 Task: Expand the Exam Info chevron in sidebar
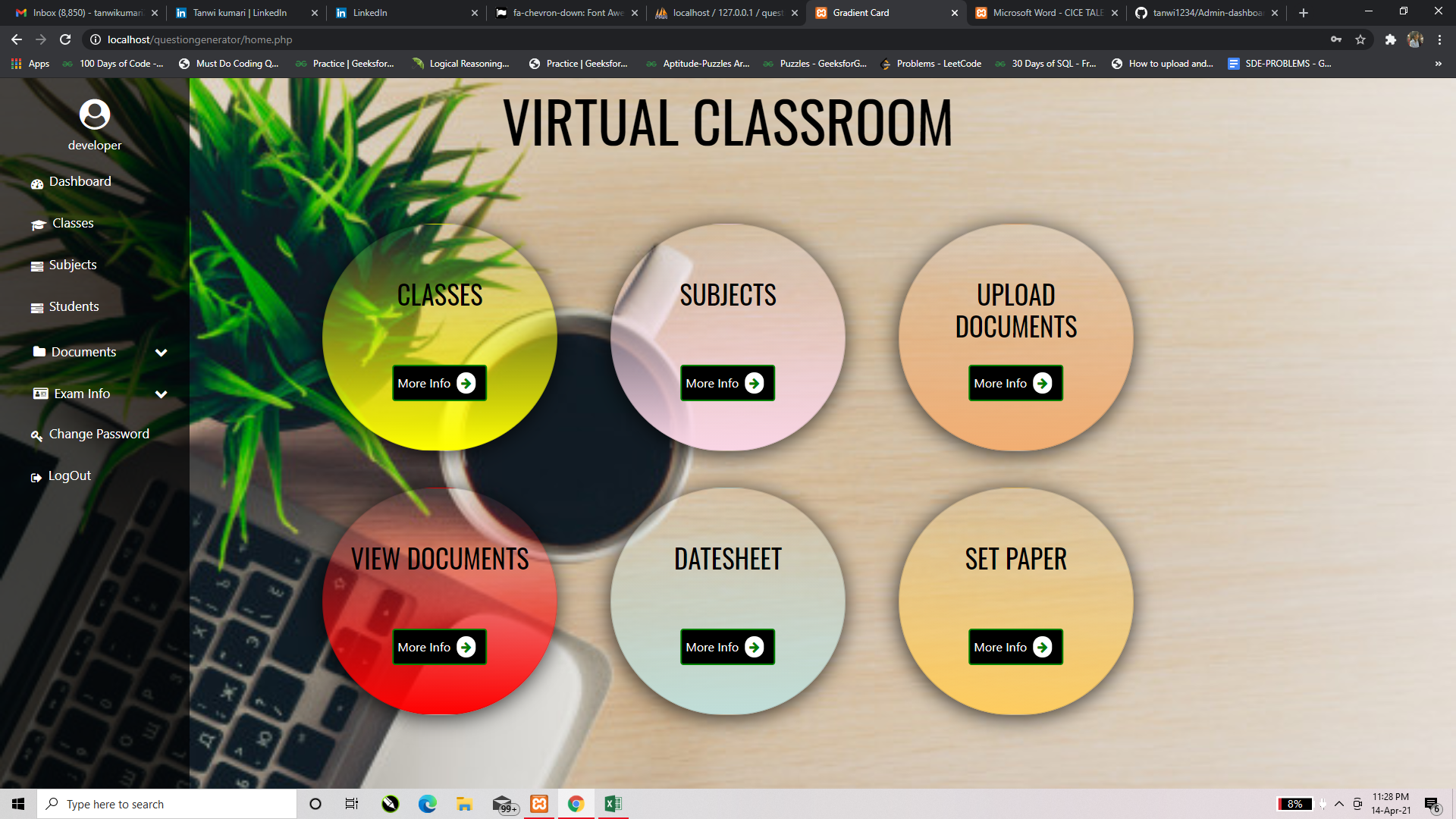coord(161,394)
